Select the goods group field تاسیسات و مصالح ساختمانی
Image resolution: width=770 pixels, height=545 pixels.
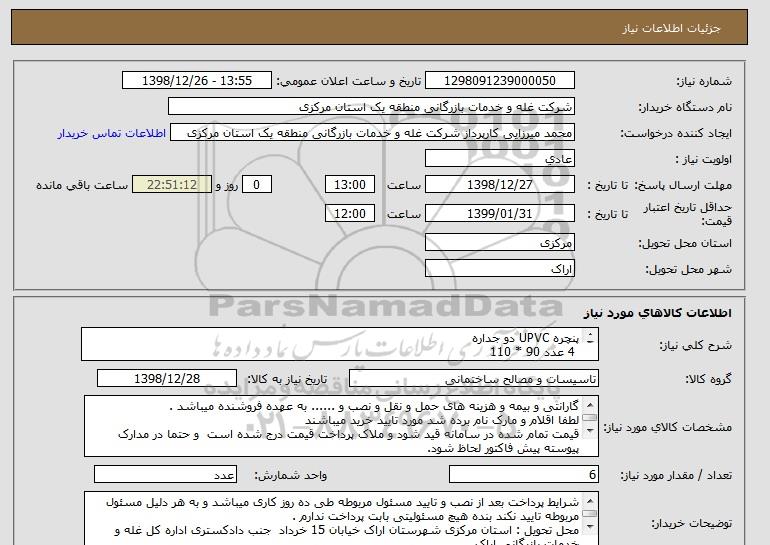[473, 379]
